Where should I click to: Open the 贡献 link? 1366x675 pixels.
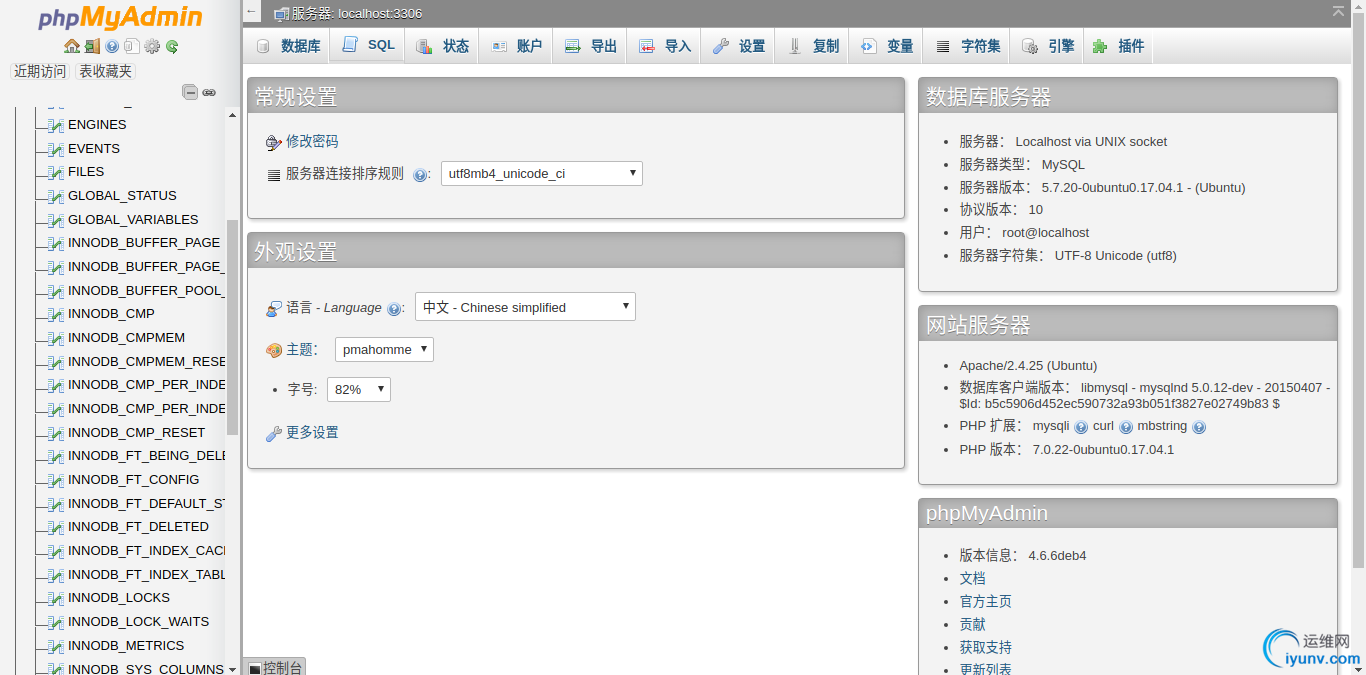coord(972,625)
